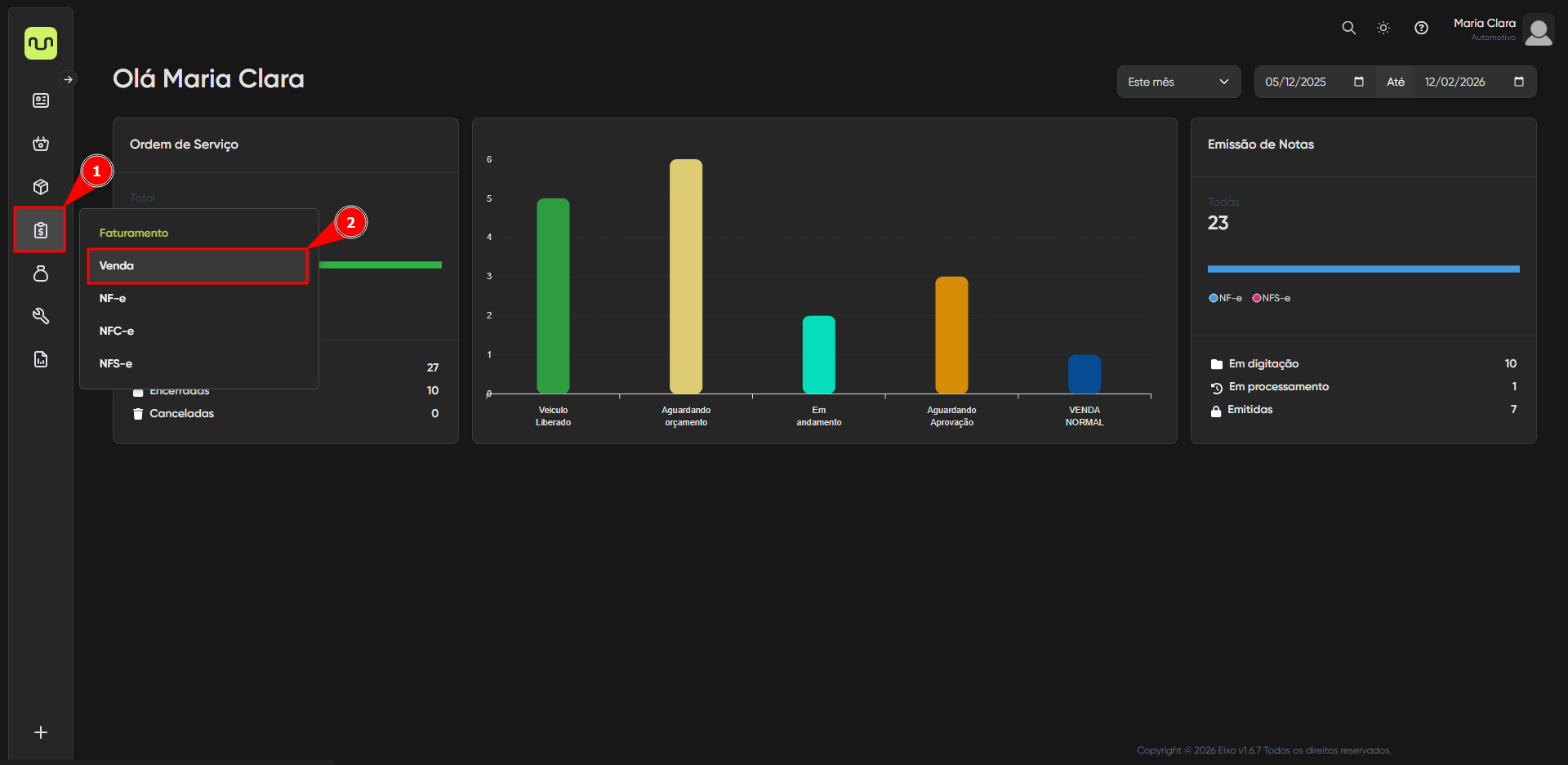The image size is (1568, 765).
Task: Click the Faturamento clipboard sidebar icon
Action: [x=40, y=230]
